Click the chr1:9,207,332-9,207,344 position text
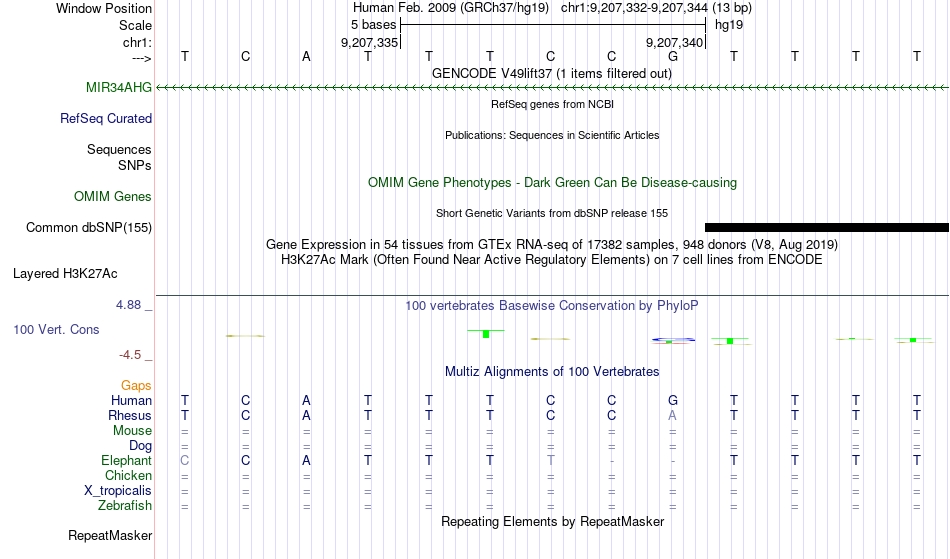Viewport: 950px width, 559px height. tap(656, 8)
